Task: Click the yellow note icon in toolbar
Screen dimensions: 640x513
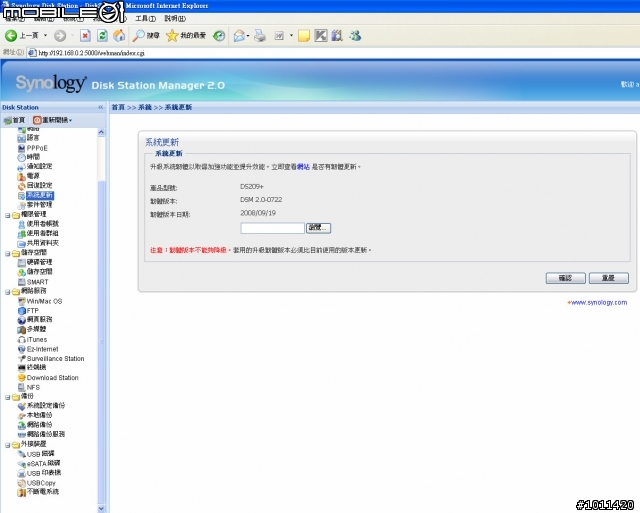Action: [x=304, y=36]
